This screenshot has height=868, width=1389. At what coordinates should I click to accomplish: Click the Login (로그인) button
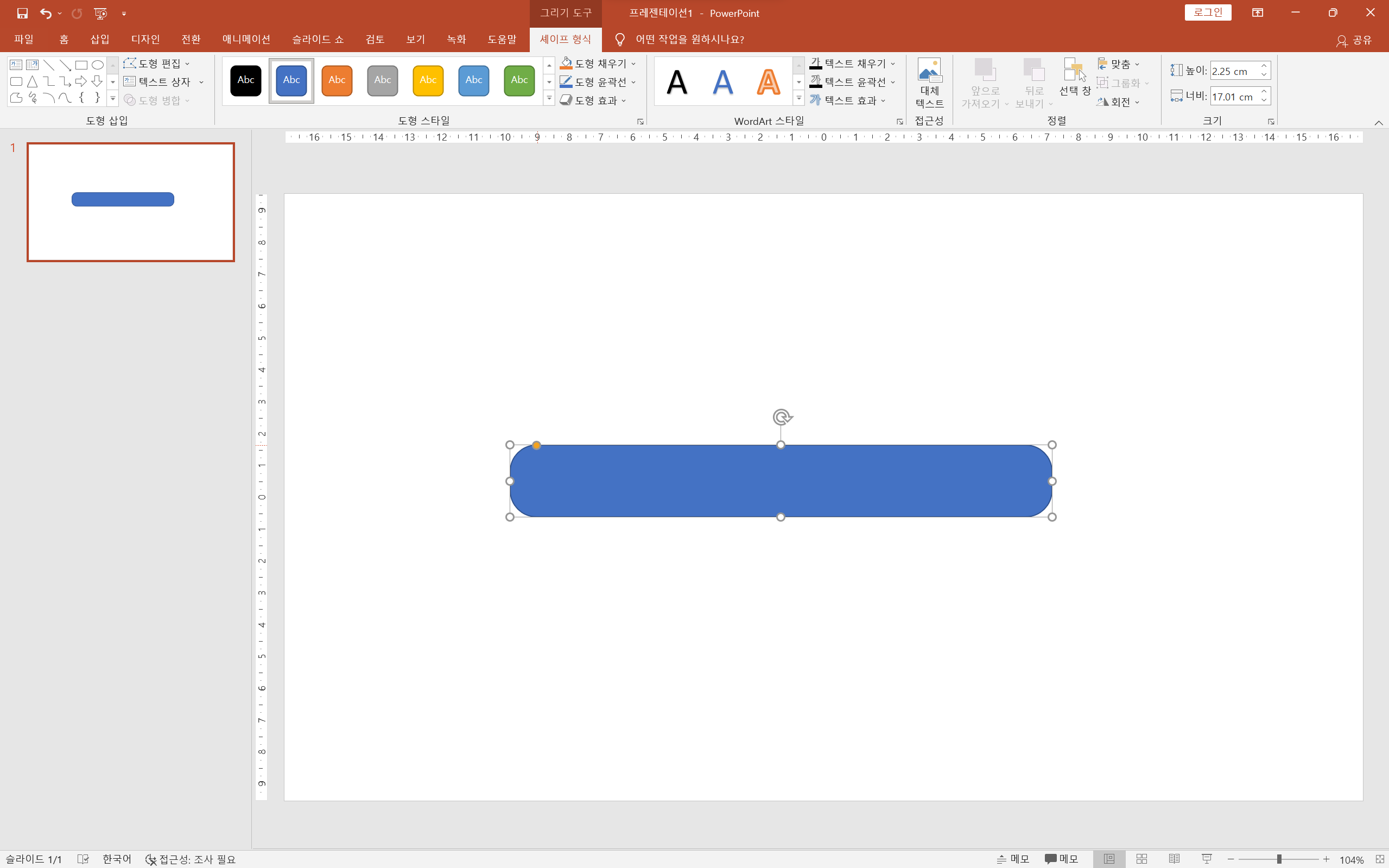click(x=1208, y=12)
